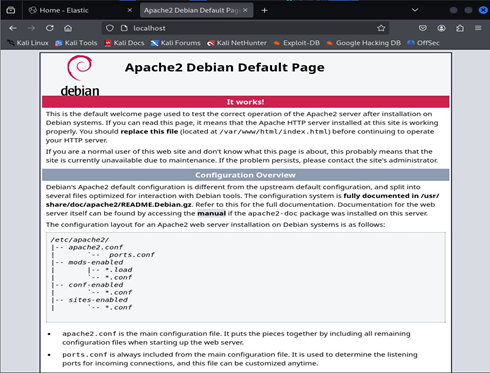Open the hamburger application menu

tap(478, 28)
